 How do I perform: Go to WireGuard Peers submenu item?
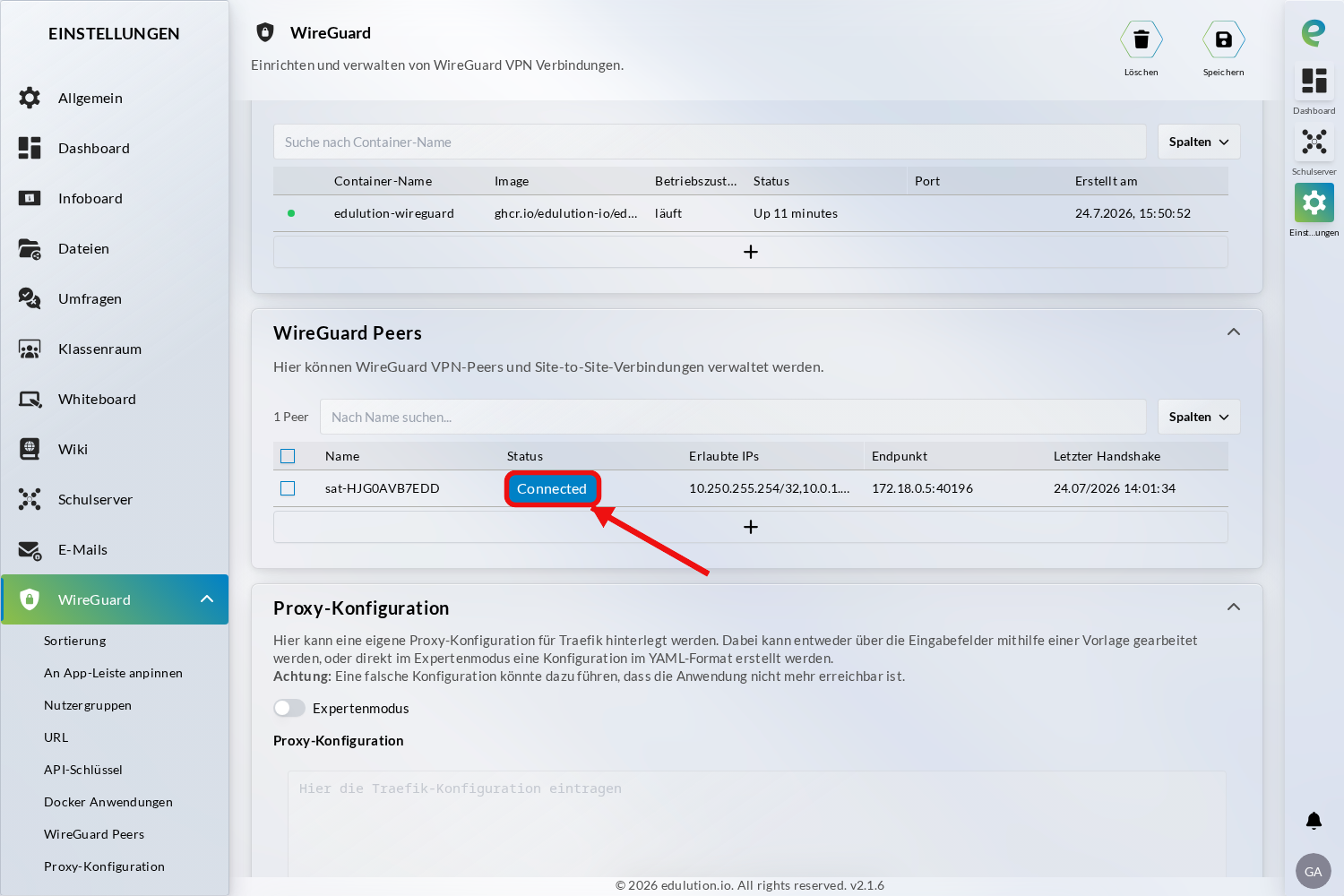click(x=94, y=834)
